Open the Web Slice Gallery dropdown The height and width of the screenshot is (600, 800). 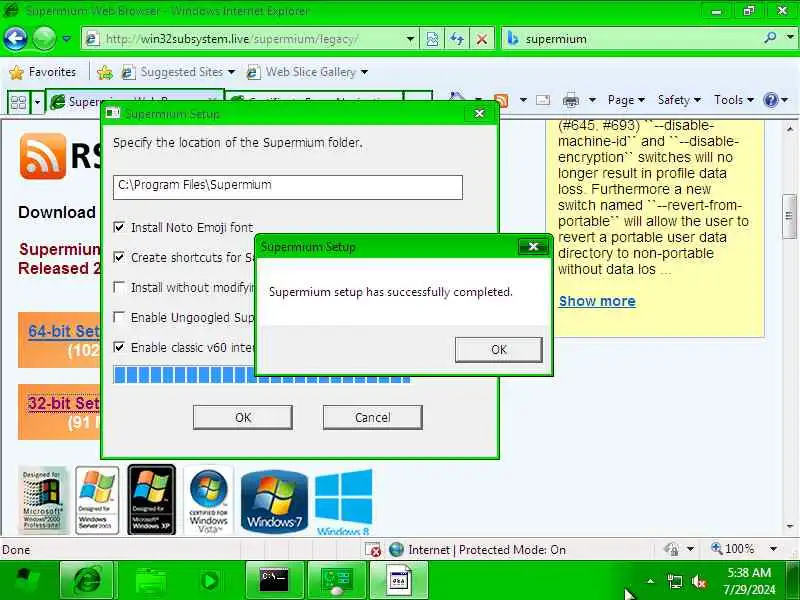[307, 72]
